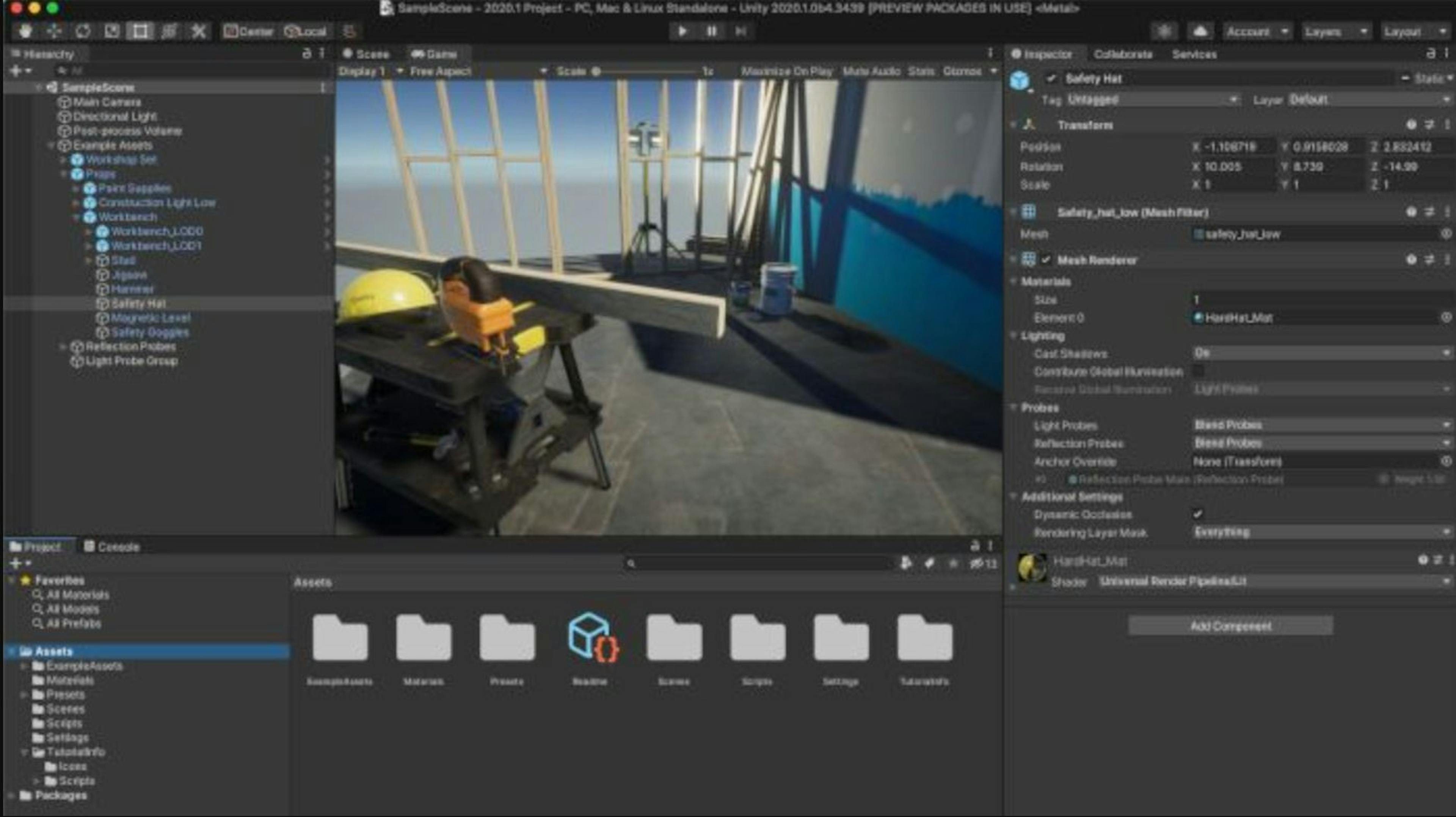The image size is (1456, 817).
Task: Select the Move tool
Action: click(x=54, y=31)
